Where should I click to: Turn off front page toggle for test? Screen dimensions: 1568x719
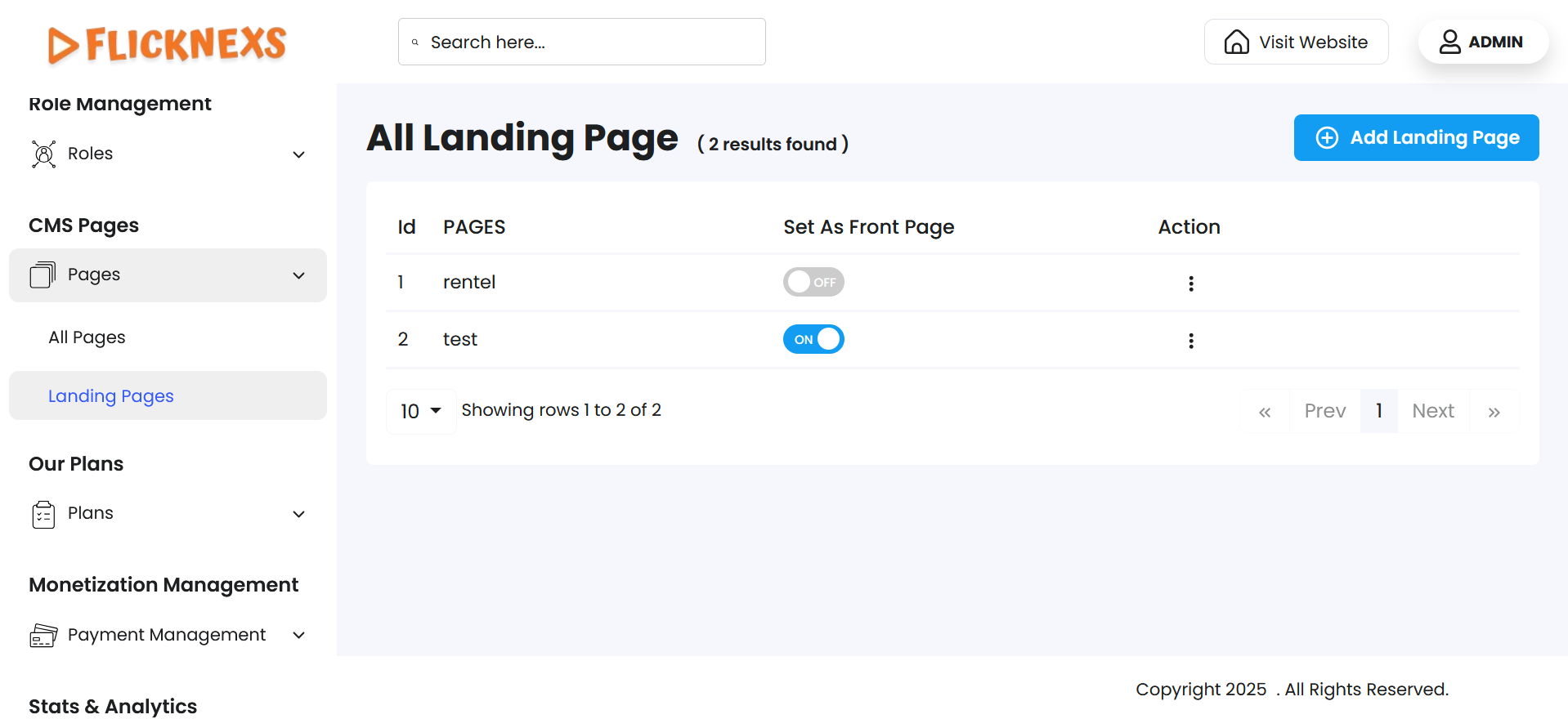tap(813, 339)
